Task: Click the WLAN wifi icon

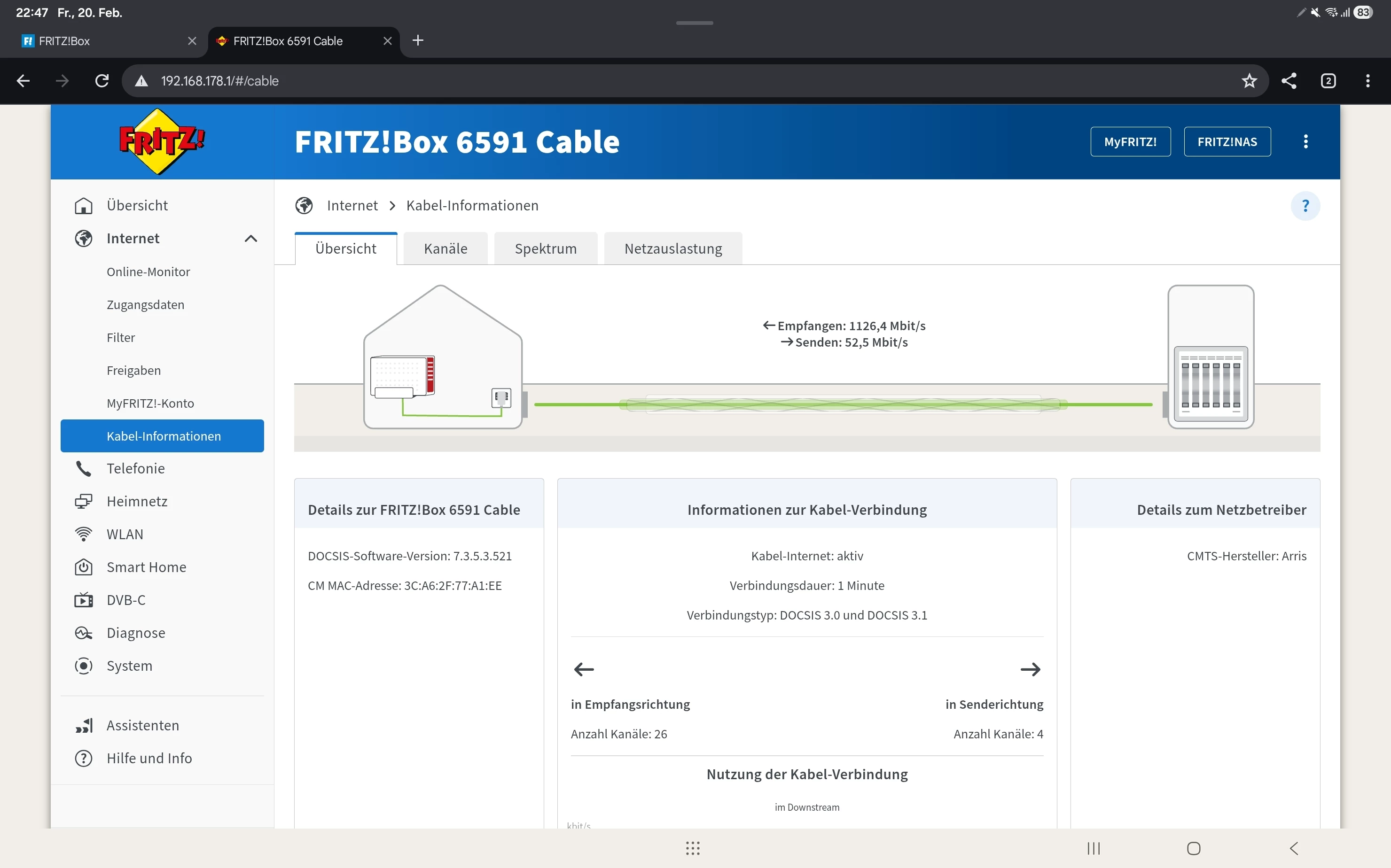Action: (84, 535)
